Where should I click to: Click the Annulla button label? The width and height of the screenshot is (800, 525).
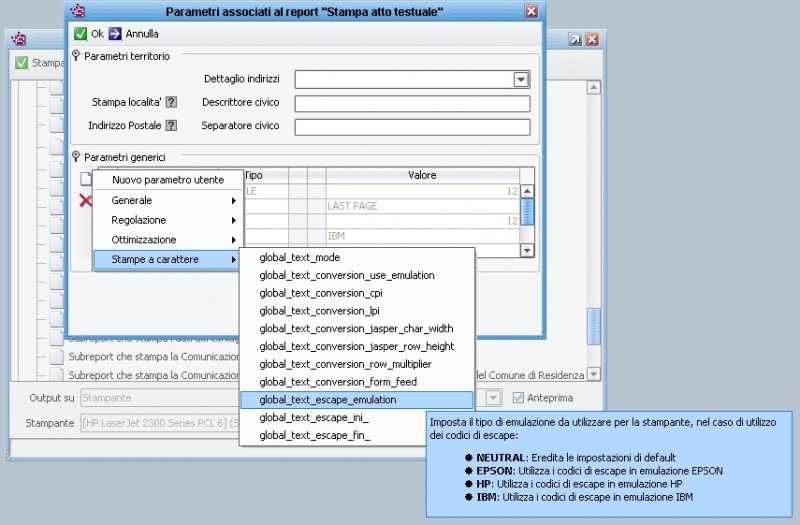(142, 34)
